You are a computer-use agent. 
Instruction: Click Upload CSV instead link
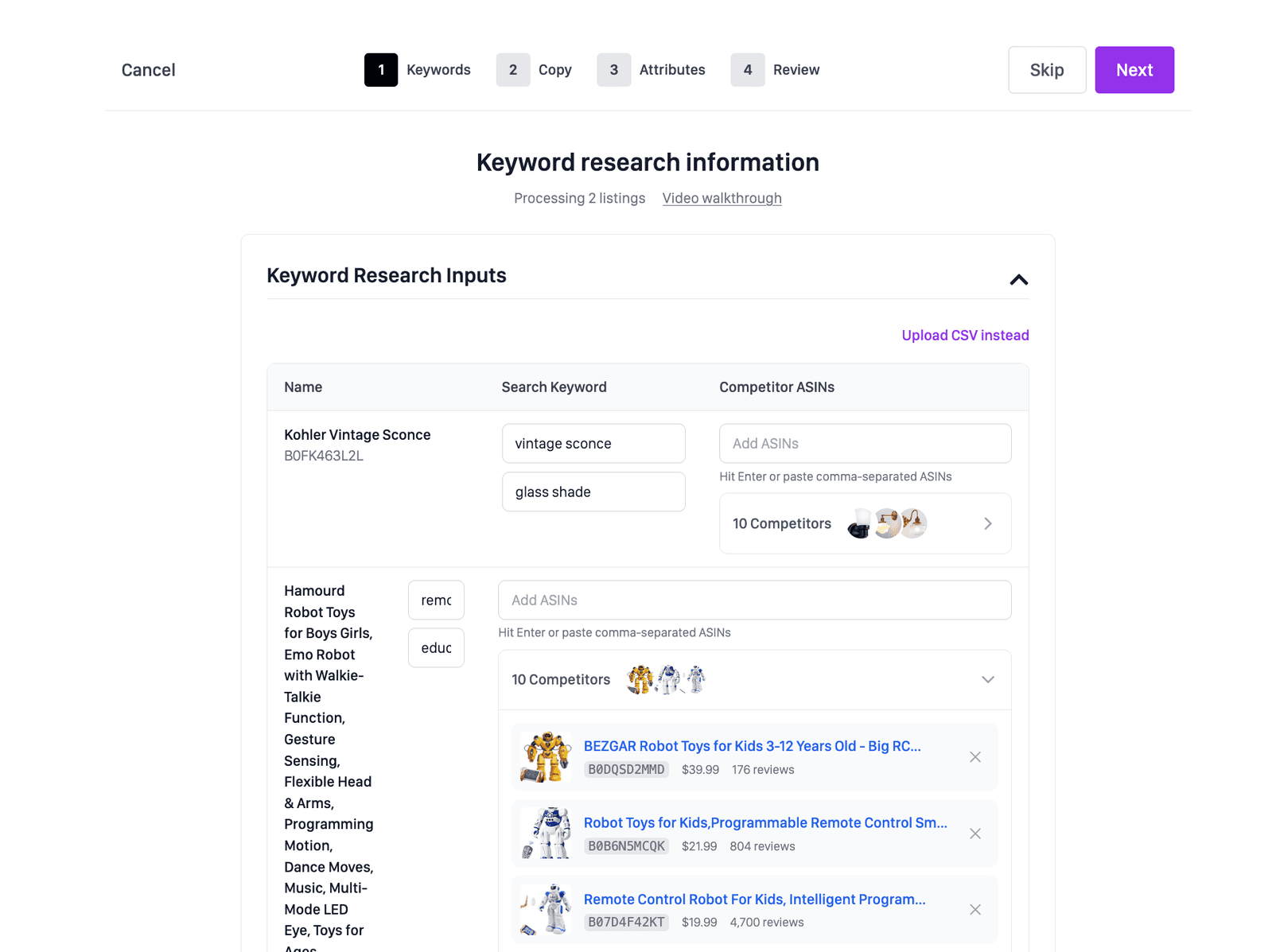965,336
